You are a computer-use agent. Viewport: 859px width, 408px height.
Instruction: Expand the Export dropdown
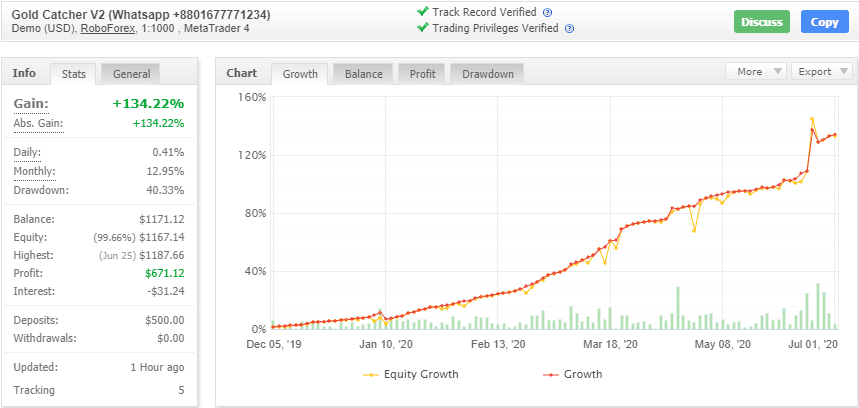tap(822, 72)
